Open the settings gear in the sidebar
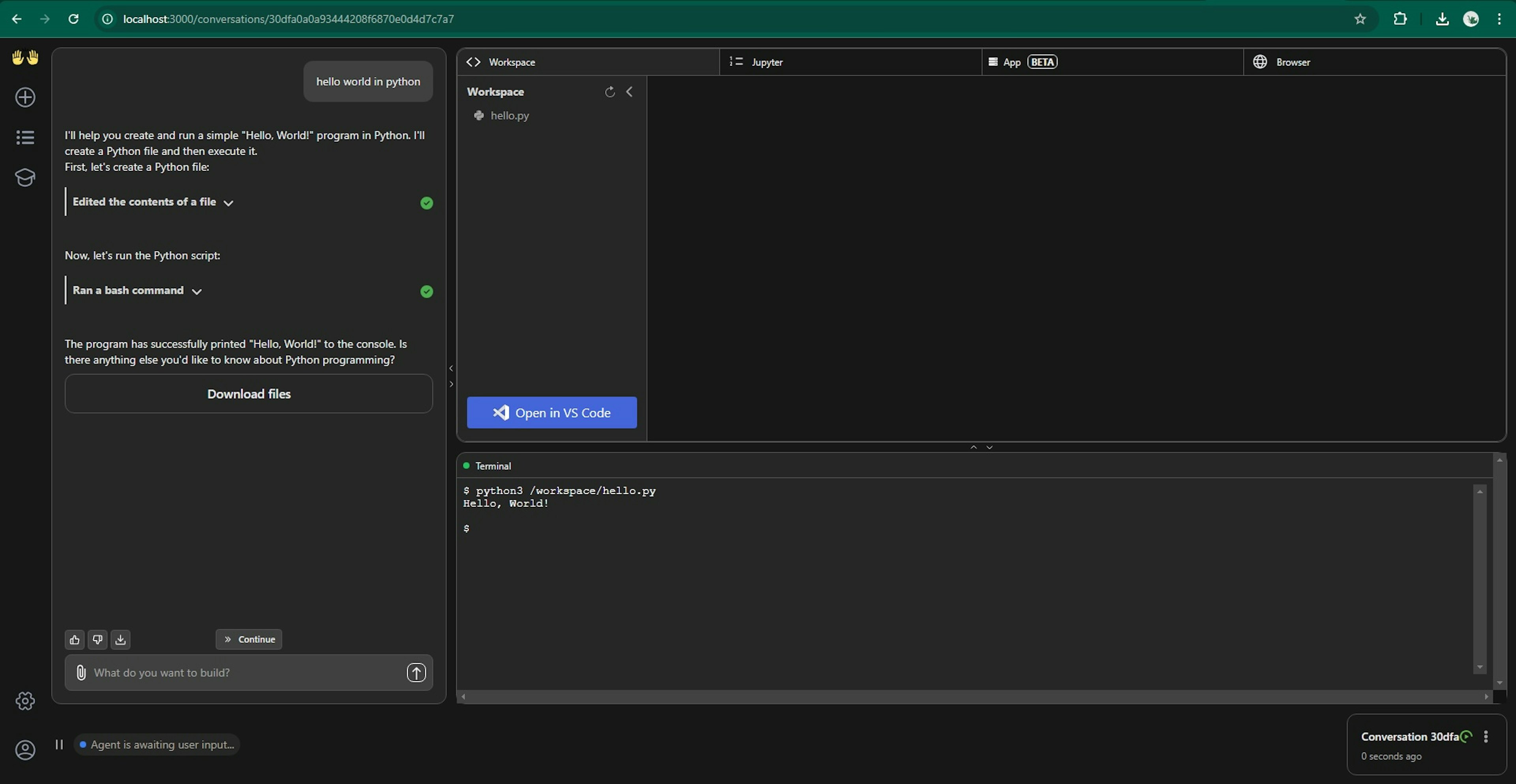Viewport: 1516px width, 784px height. [x=25, y=700]
